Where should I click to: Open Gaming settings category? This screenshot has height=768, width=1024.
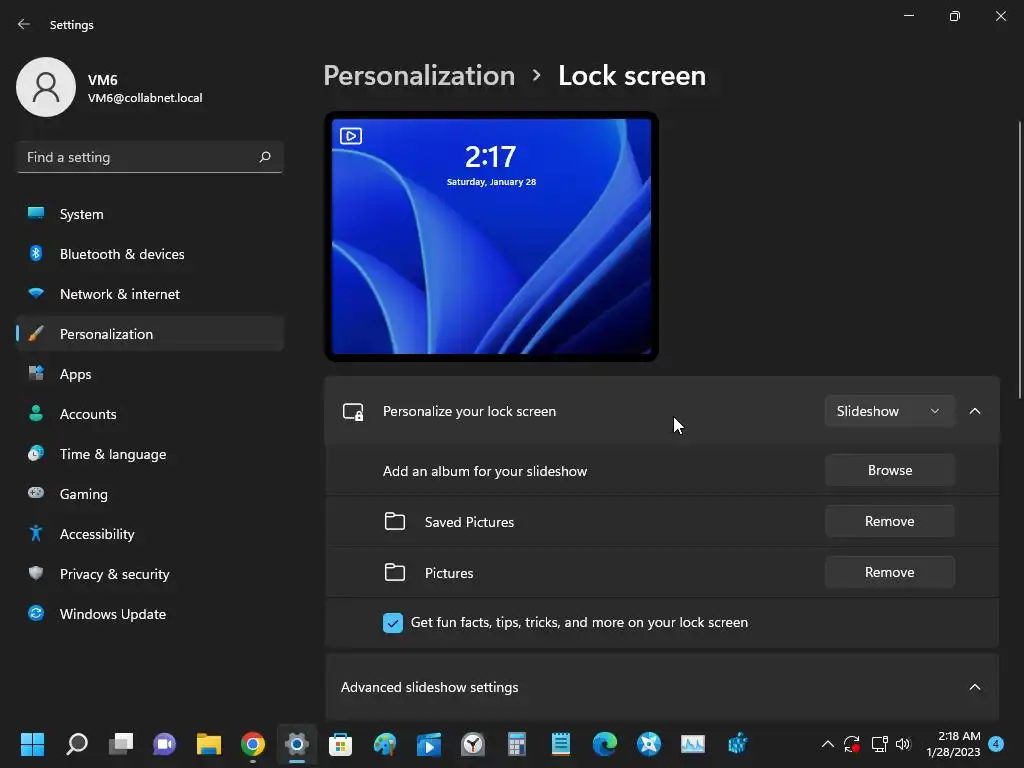click(150, 494)
